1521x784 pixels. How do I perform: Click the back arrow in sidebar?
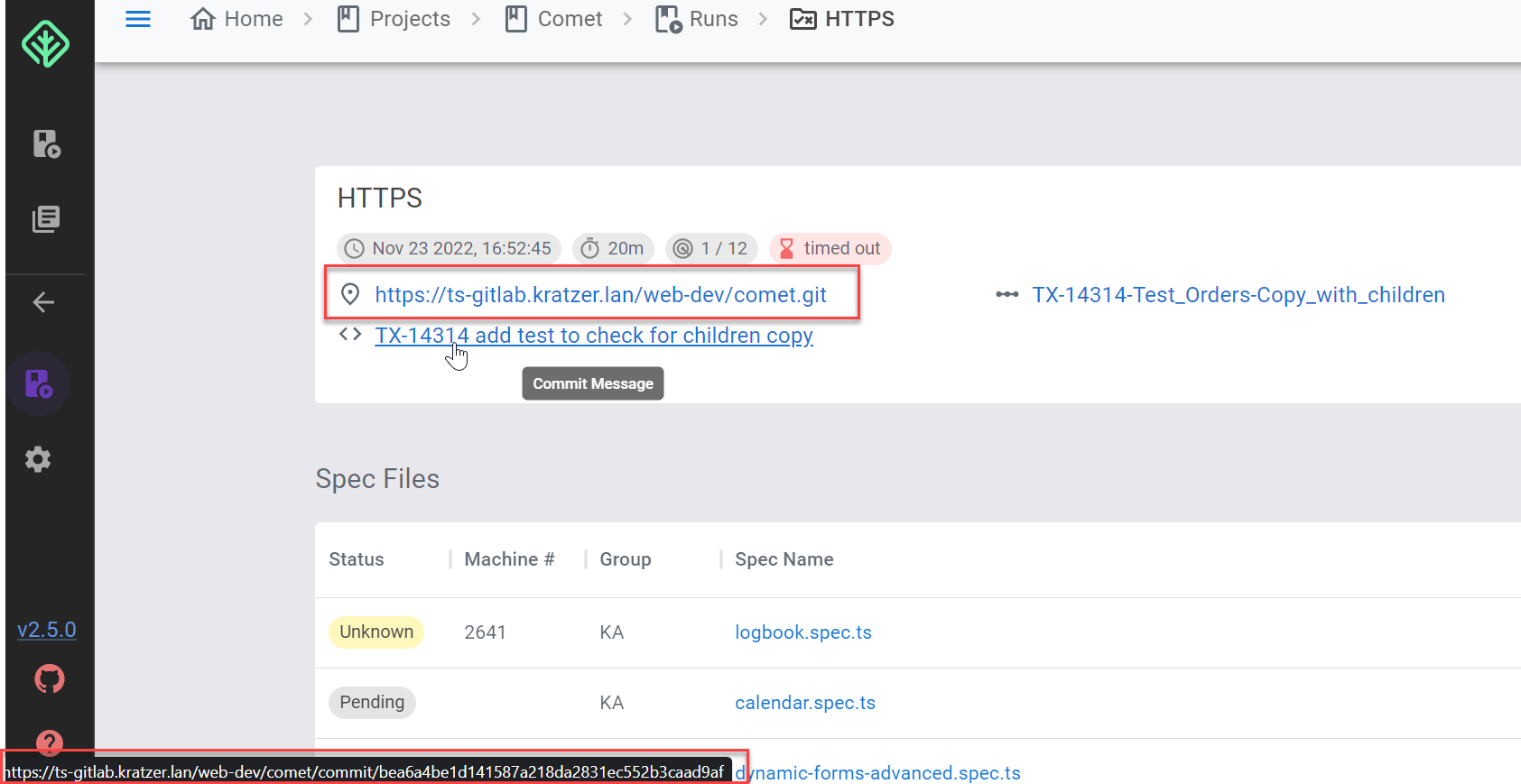pyautogui.click(x=43, y=302)
